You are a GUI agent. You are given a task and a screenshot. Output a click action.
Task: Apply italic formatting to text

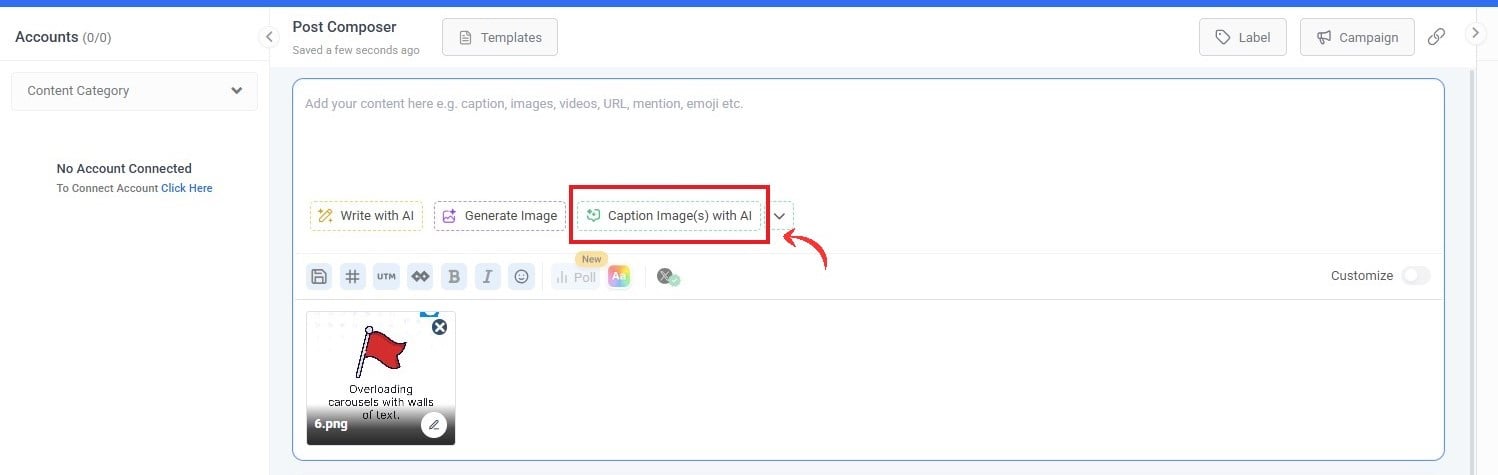point(487,277)
